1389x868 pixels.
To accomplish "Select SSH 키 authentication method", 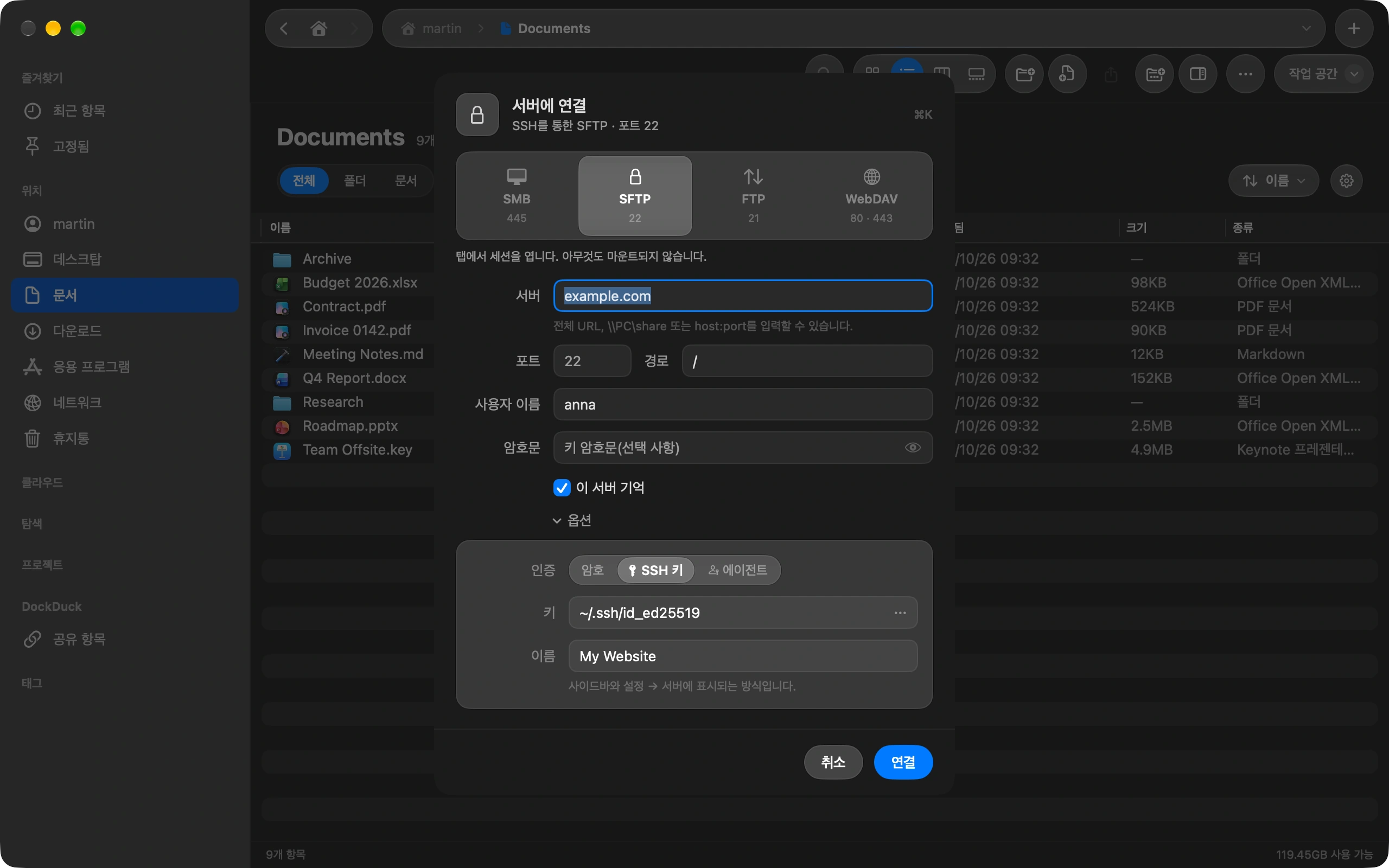I will coord(655,570).
